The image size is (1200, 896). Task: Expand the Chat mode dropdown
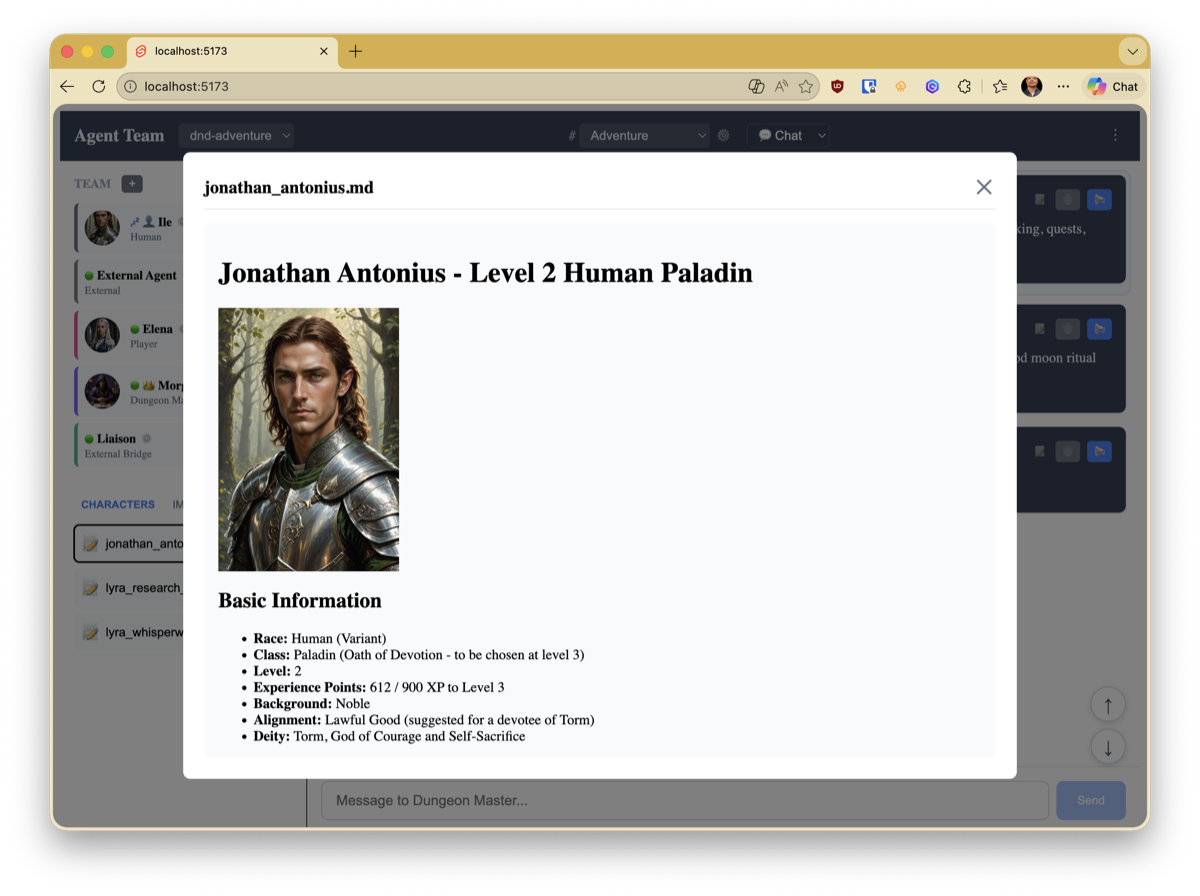click(x=791, y=136)
